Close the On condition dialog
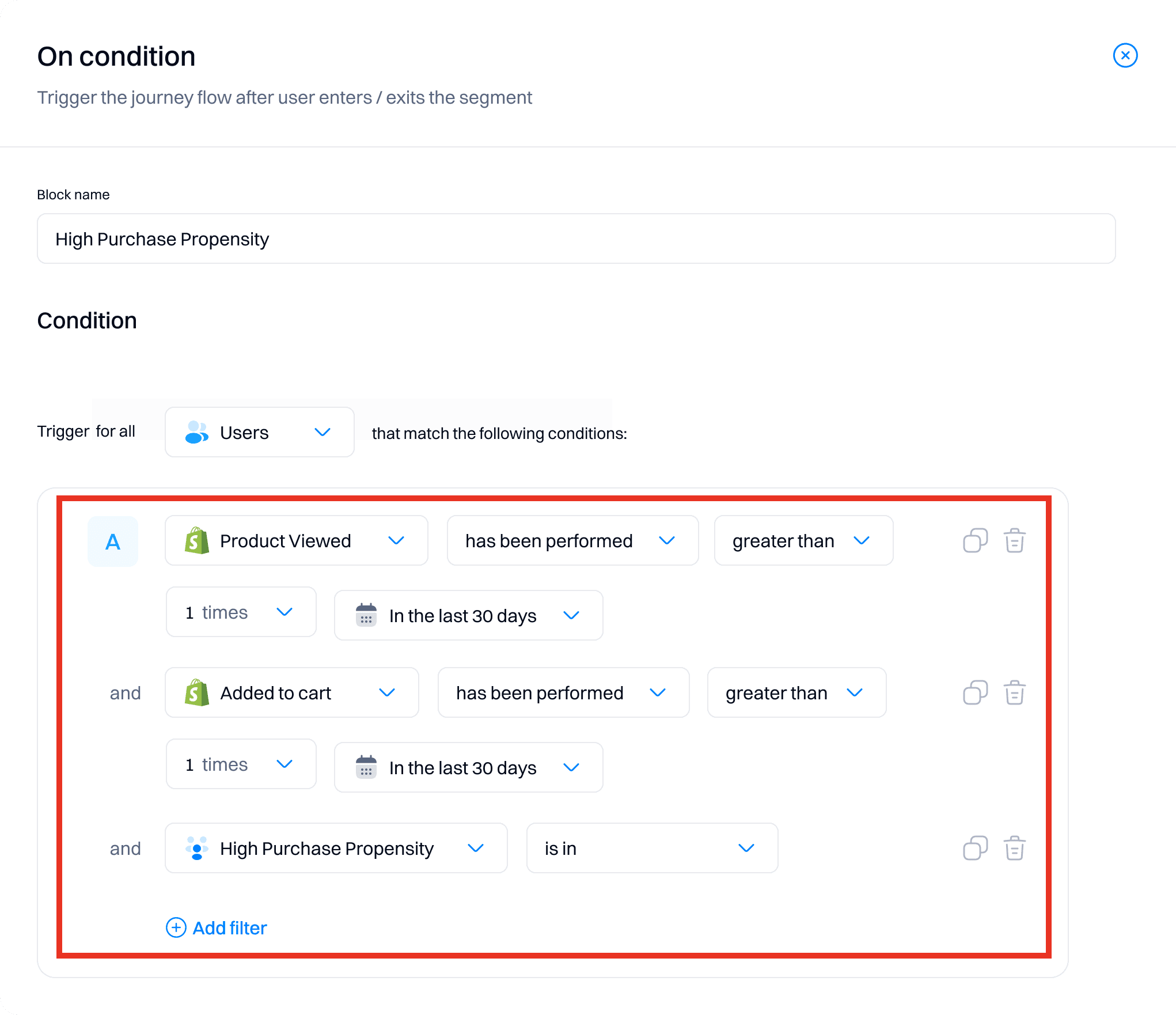The height and width of the screenshot is (1015, 1176). click(x=1125, y=56)
